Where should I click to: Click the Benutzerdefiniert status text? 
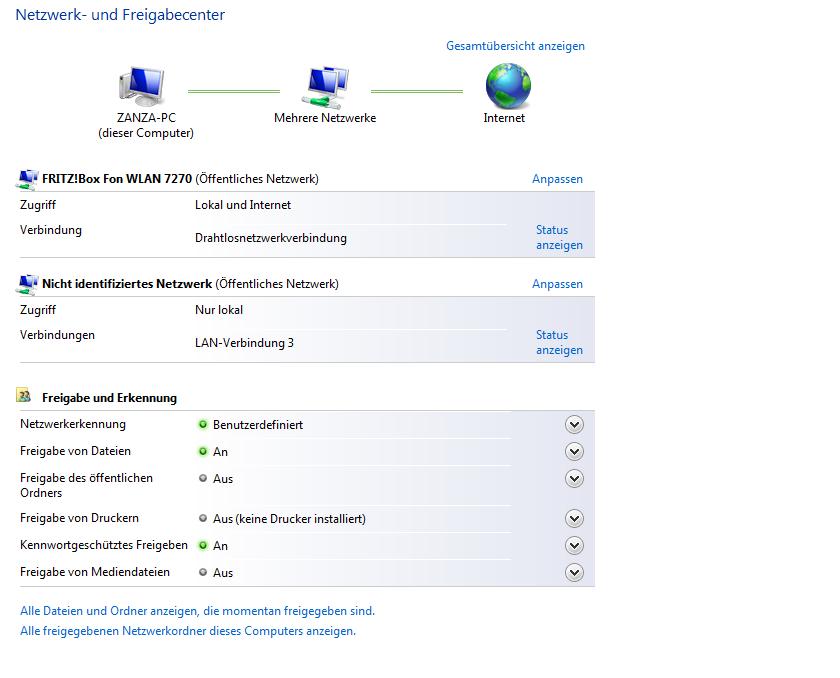[258, 425]
